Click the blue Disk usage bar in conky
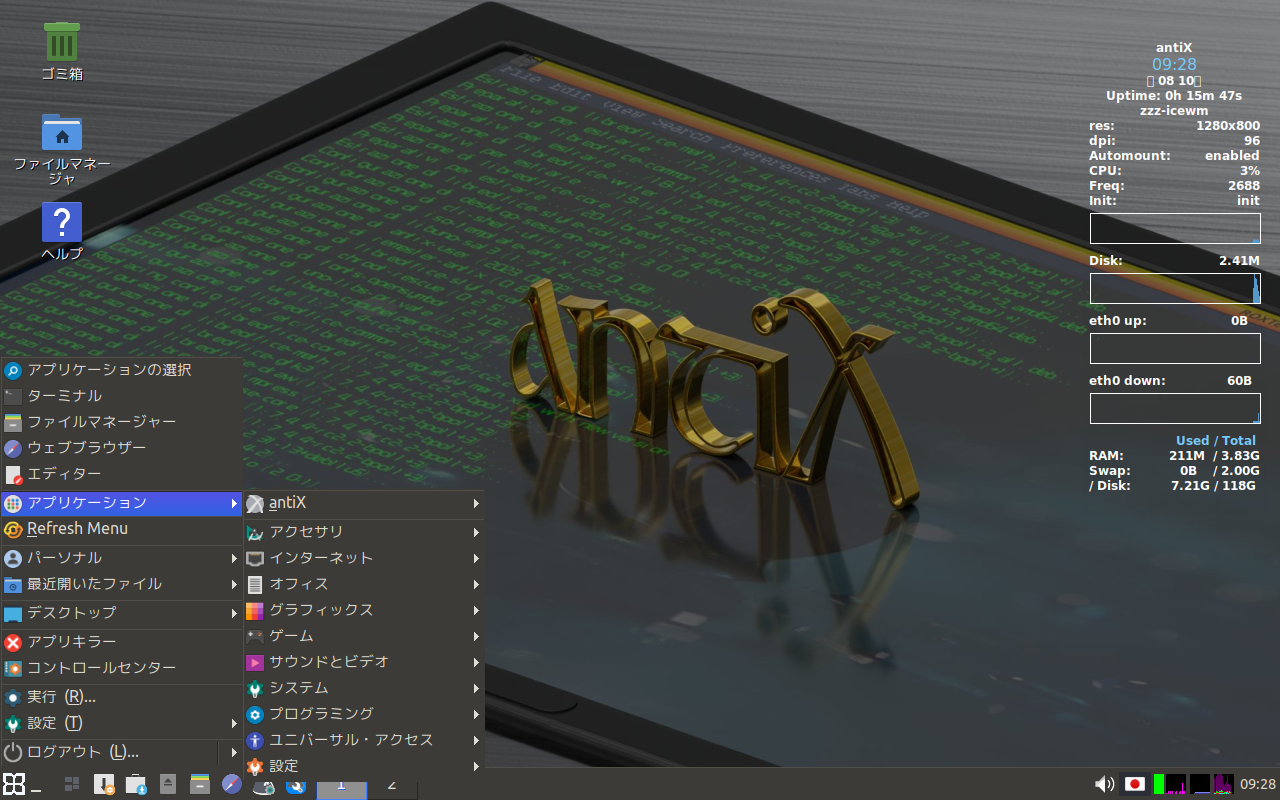 [1175, 288]
